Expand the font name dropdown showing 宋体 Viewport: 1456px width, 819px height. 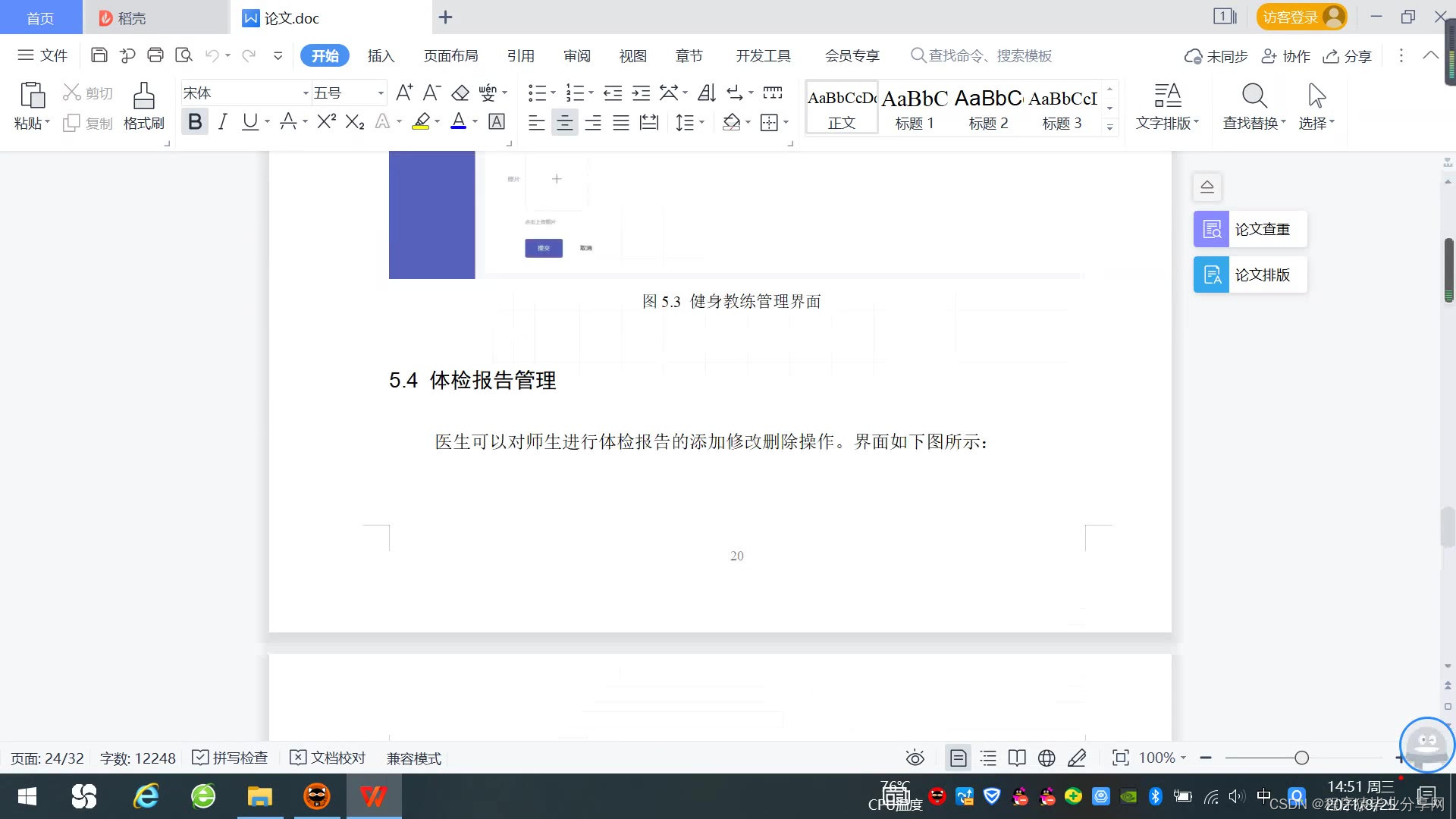[306, 93]
